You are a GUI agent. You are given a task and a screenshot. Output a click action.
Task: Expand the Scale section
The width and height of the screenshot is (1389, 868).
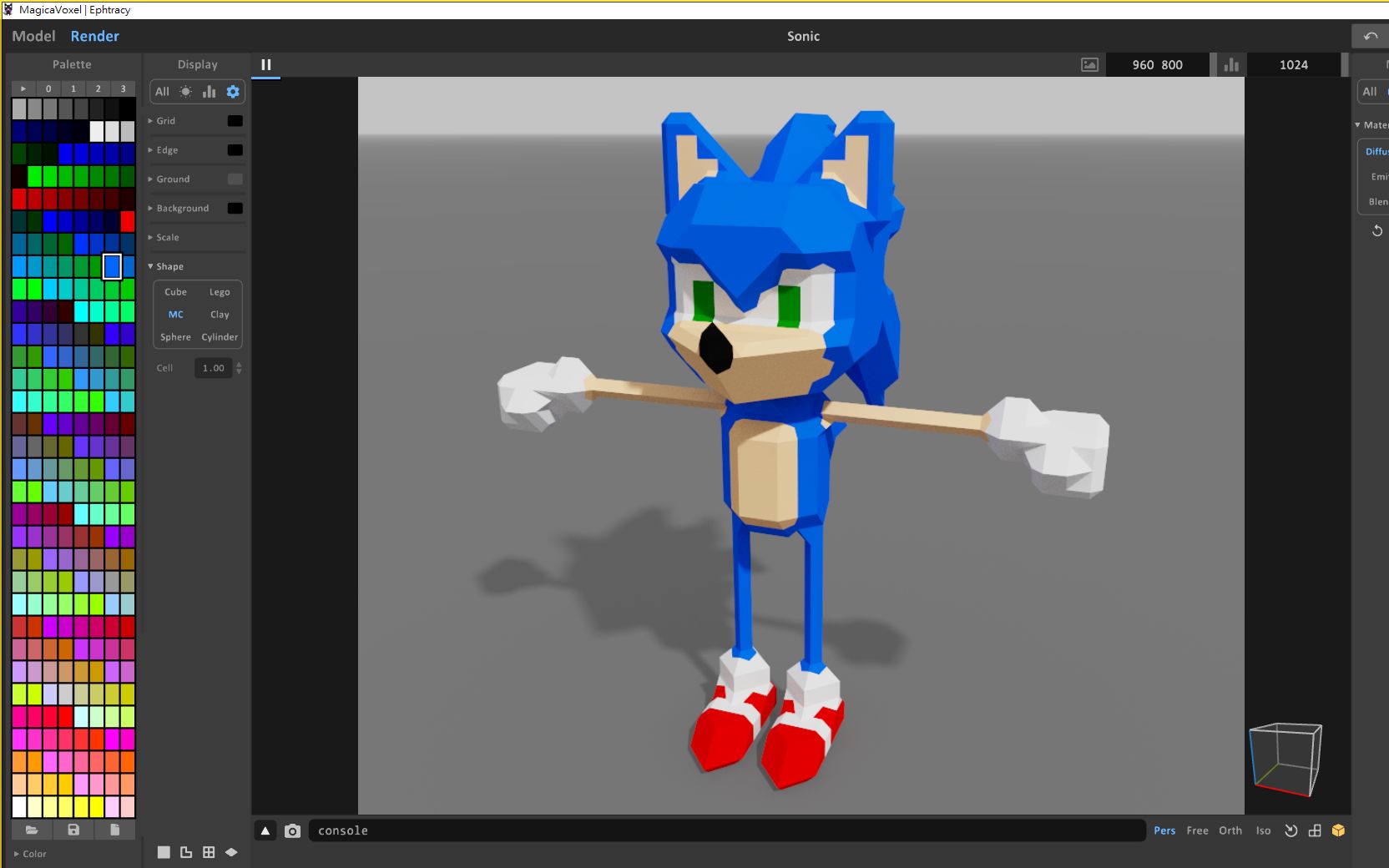click(x=164, y=238)
